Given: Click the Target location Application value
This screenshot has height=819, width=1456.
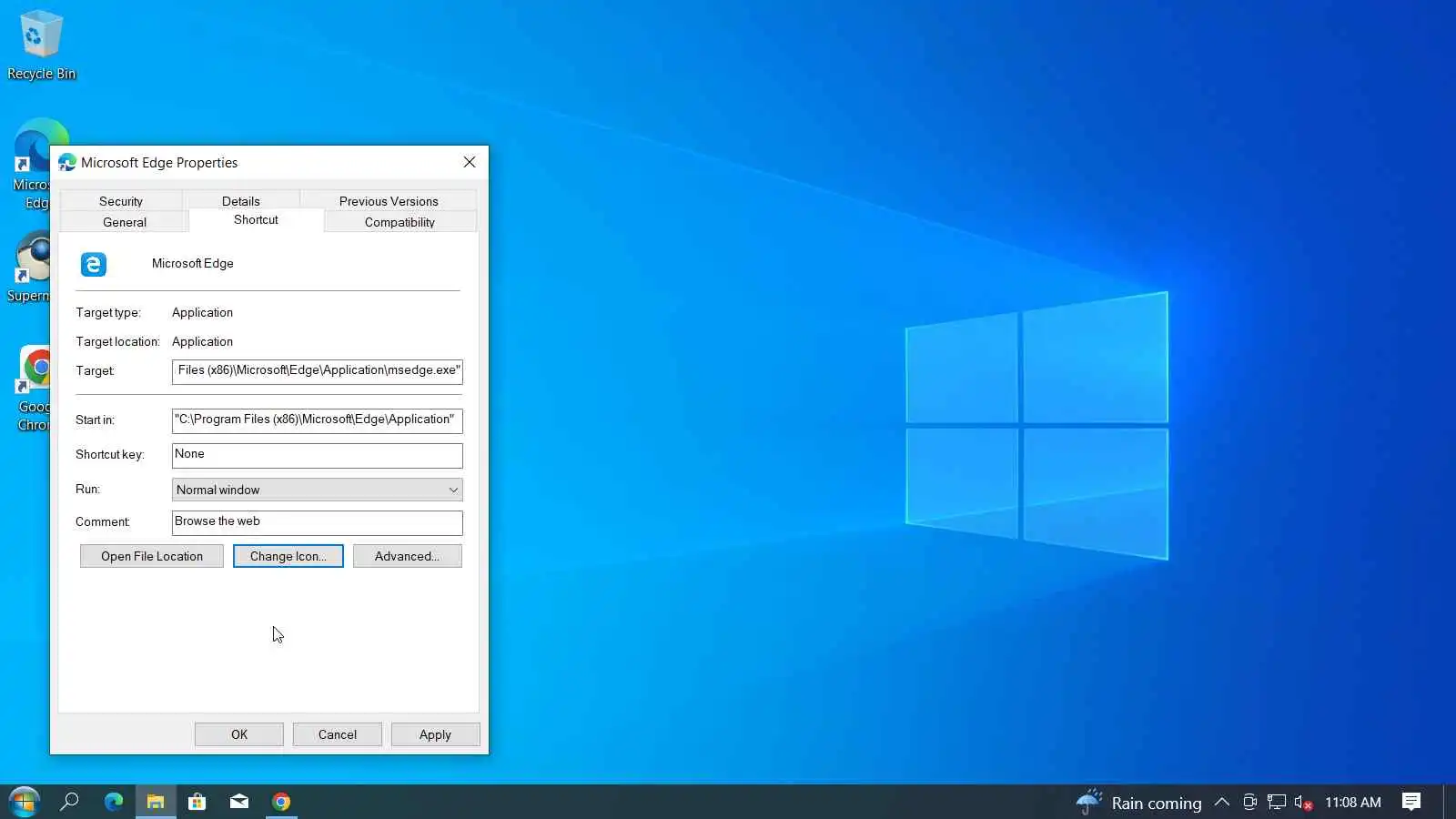Looking at the screenshot, I should [202, 341].
